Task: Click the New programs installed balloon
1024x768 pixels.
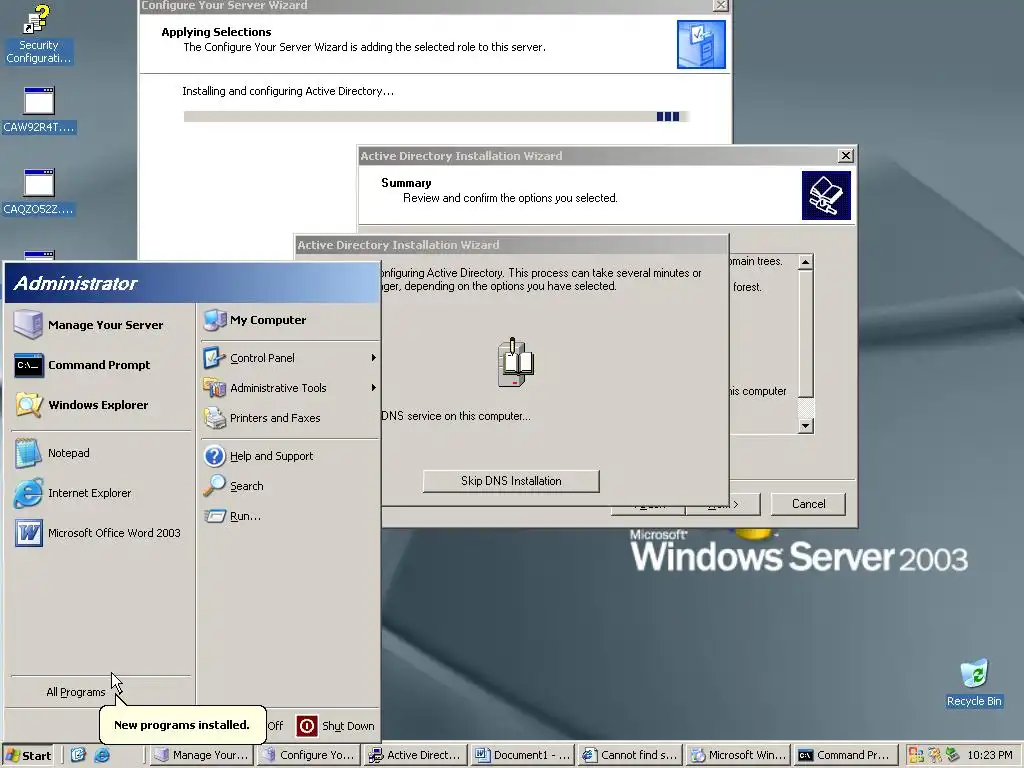Action: click(182, 724)
